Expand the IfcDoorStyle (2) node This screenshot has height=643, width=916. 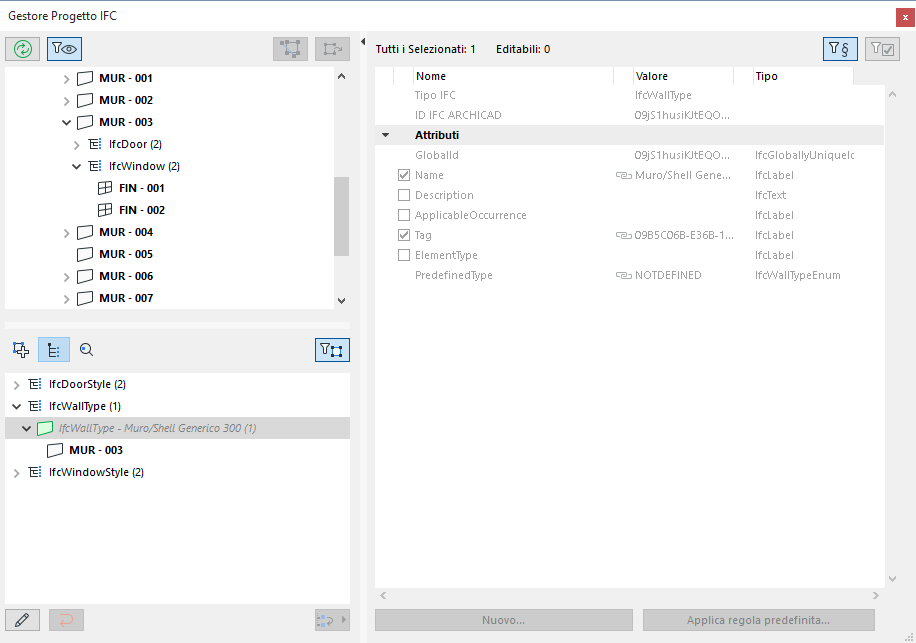pyautogui.click(x=16, y=384)
